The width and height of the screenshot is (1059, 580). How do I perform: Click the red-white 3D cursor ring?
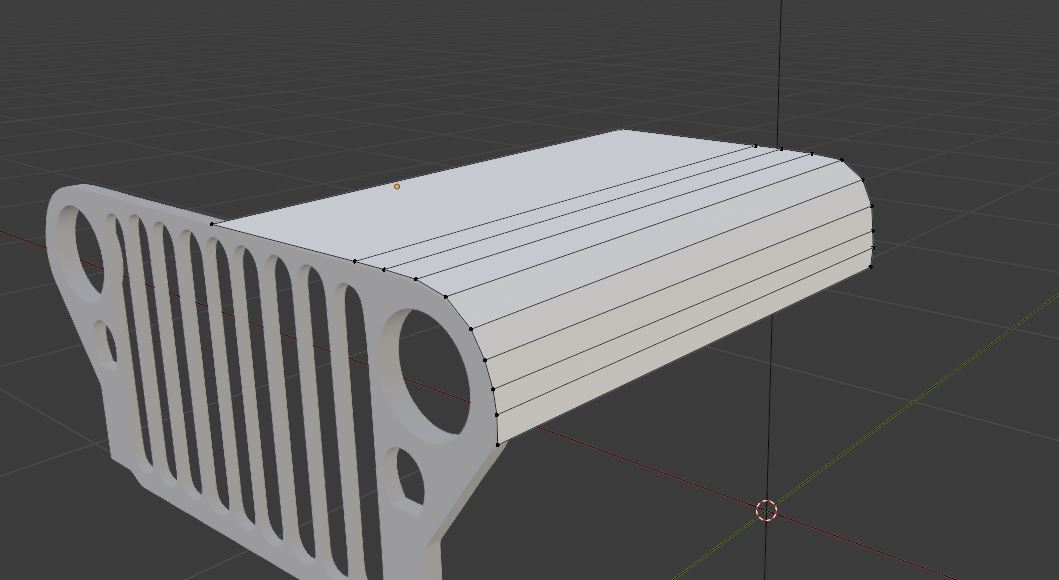coord(767,511)
